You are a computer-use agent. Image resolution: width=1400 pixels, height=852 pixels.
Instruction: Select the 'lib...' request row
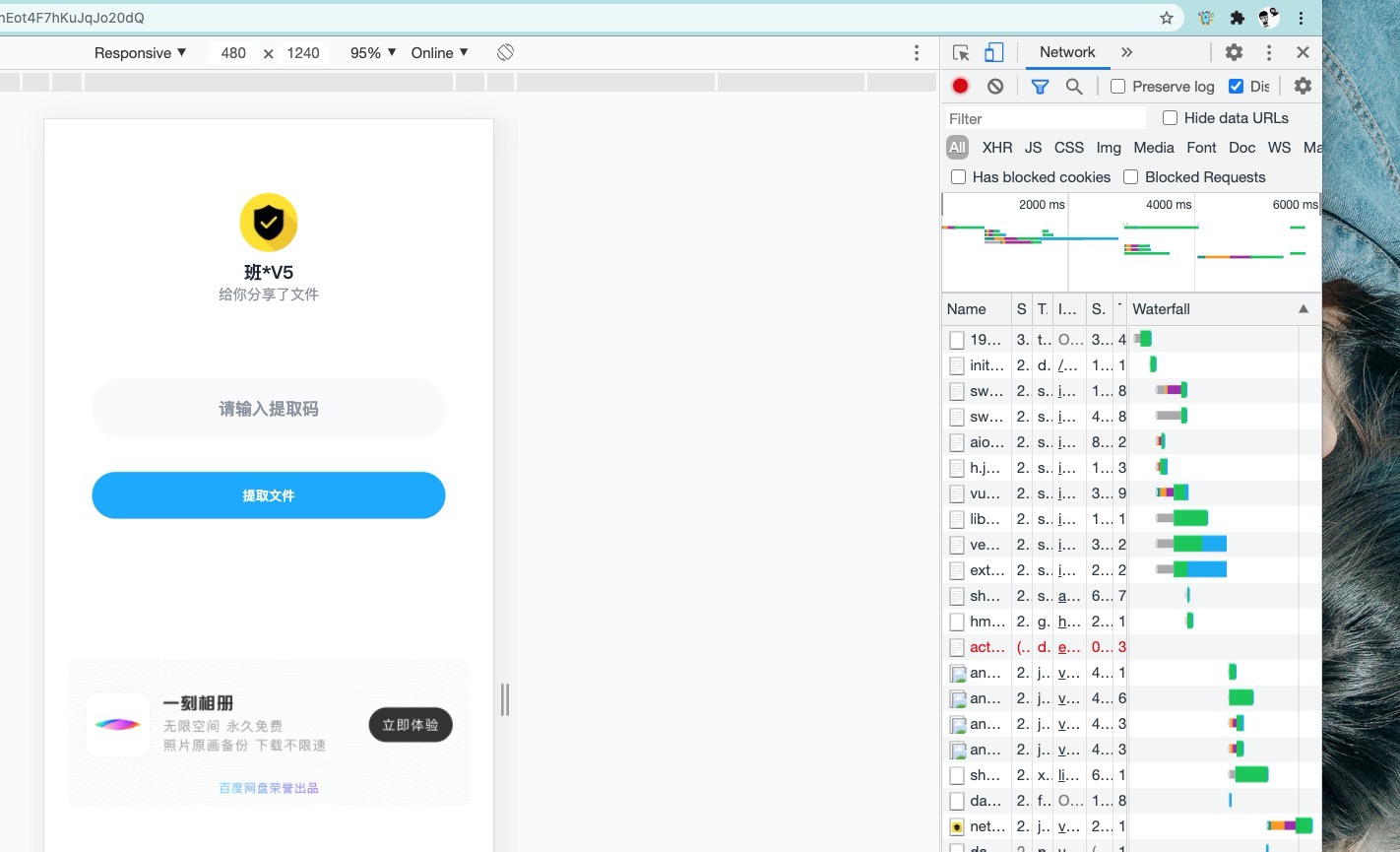click(1131, 519)
